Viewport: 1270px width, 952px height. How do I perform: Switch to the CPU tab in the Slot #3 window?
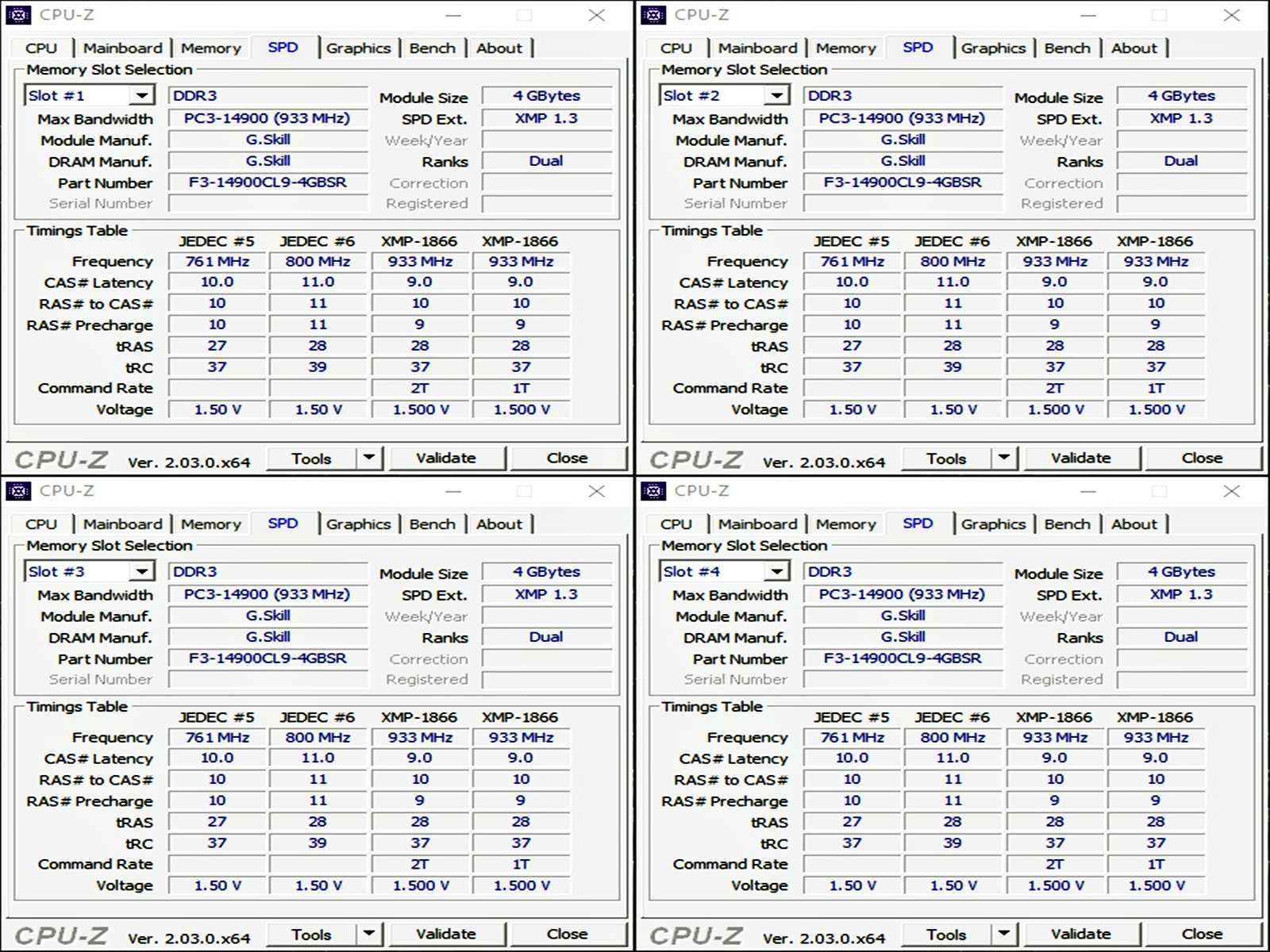(x=41, y=524)
